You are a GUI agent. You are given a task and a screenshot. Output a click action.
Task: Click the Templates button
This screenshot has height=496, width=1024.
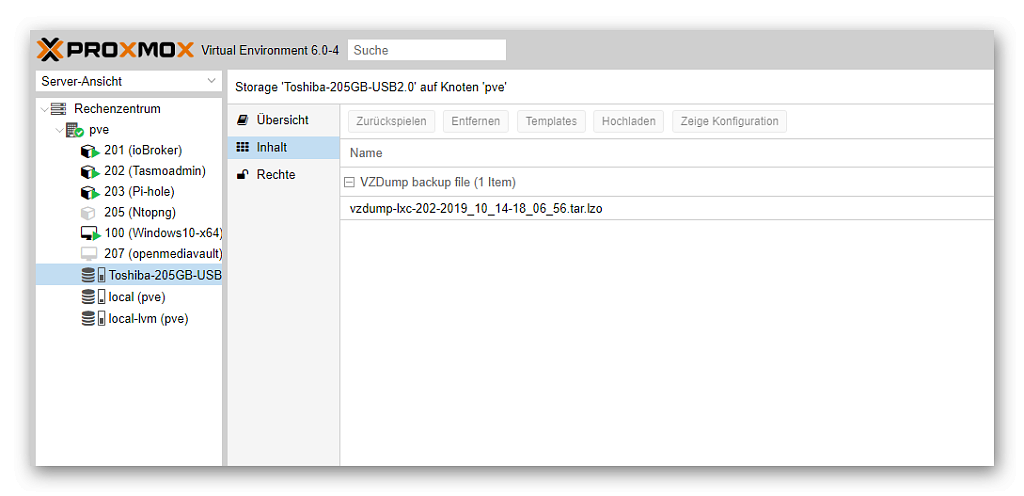click(x=551, y=121)
